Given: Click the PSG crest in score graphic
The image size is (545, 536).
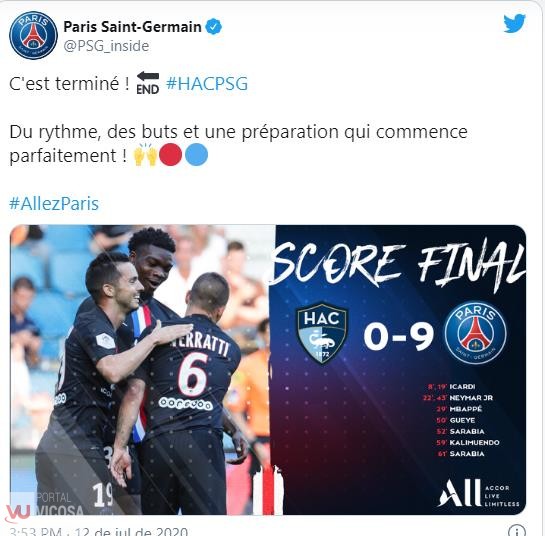Looking at the screenshot, I should point(475,333).
